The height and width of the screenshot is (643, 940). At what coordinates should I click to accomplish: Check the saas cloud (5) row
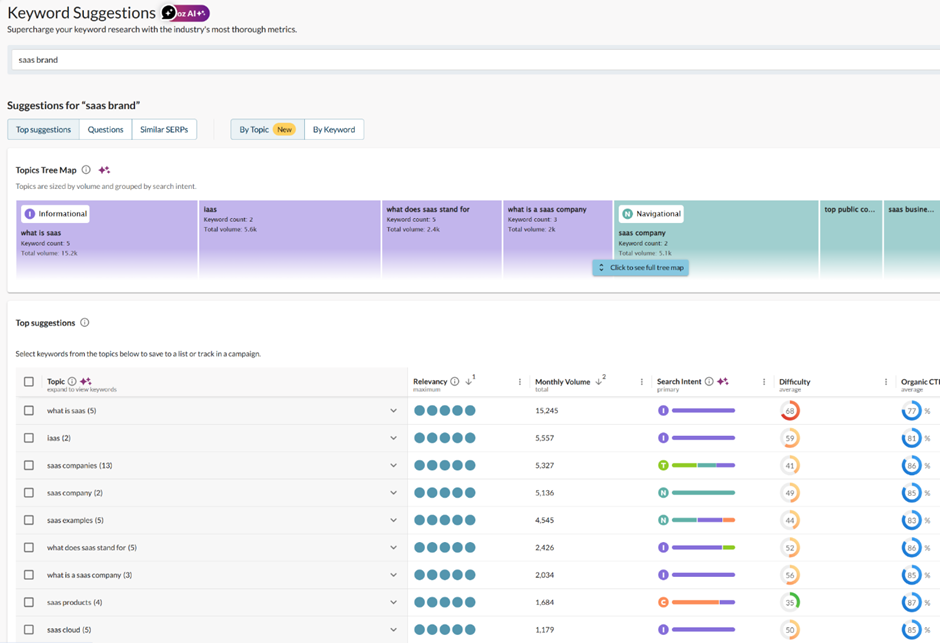click(29, 629)
